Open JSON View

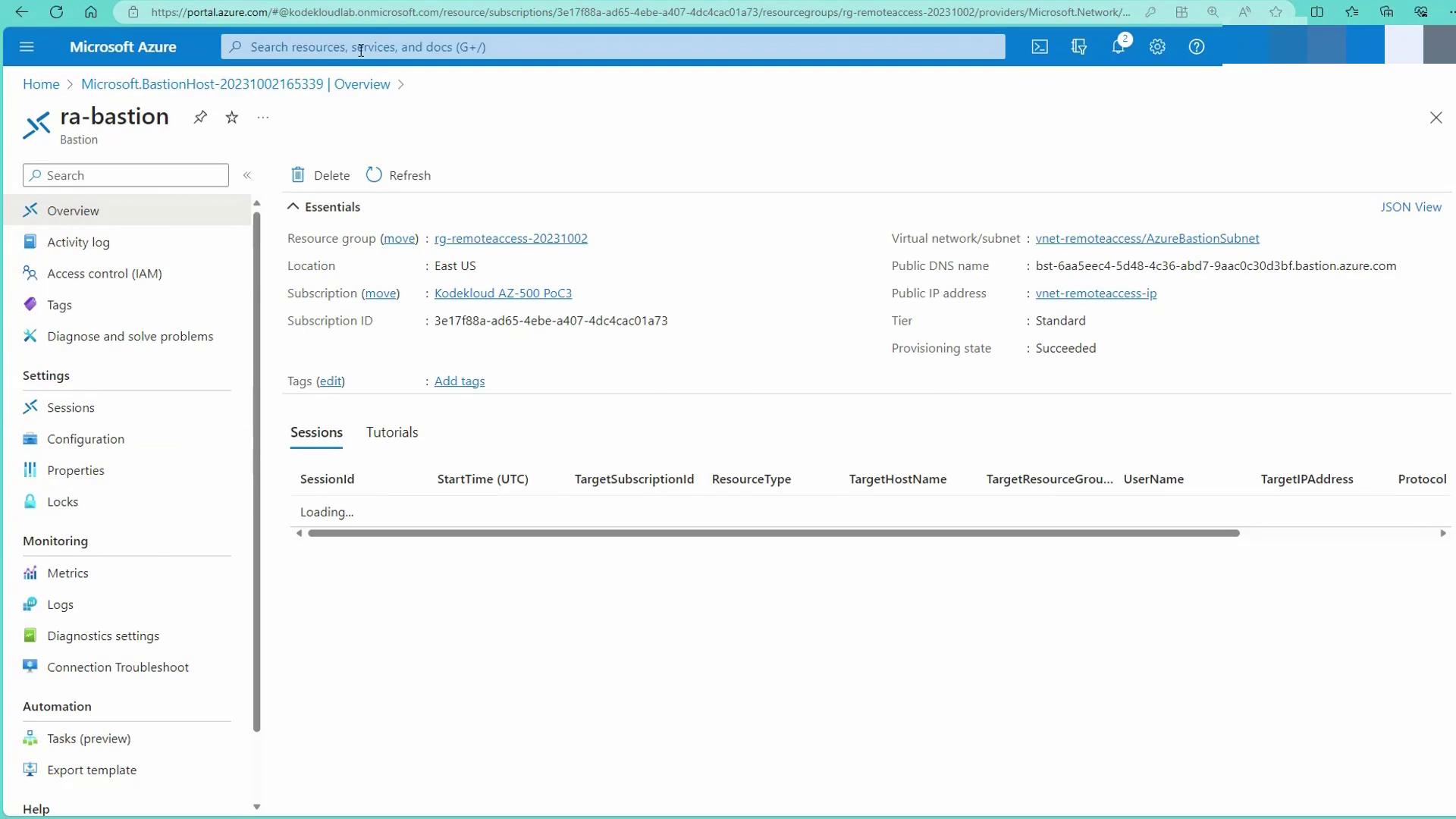pyautogui.click(x=1410, y=207)
